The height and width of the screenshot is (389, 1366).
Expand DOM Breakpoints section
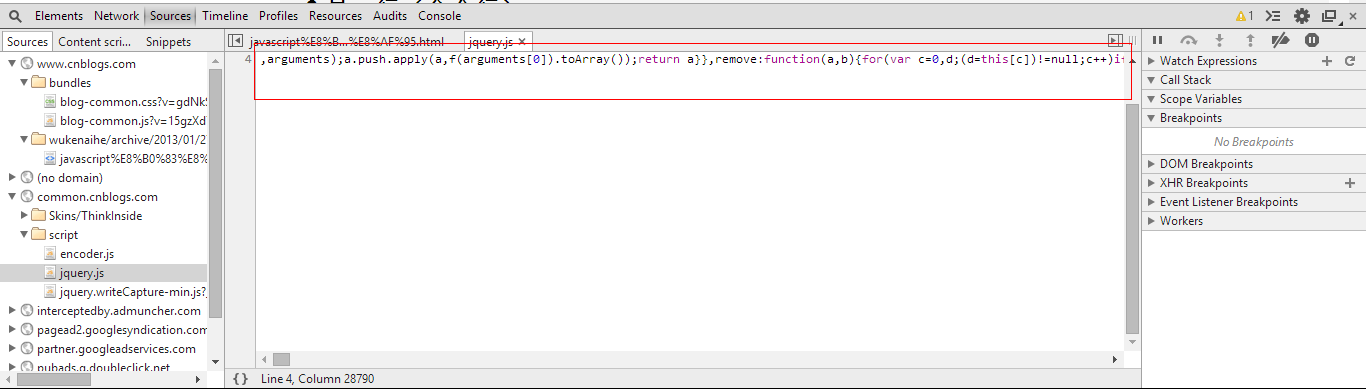pyautogui.click(x=1150, y=164)
